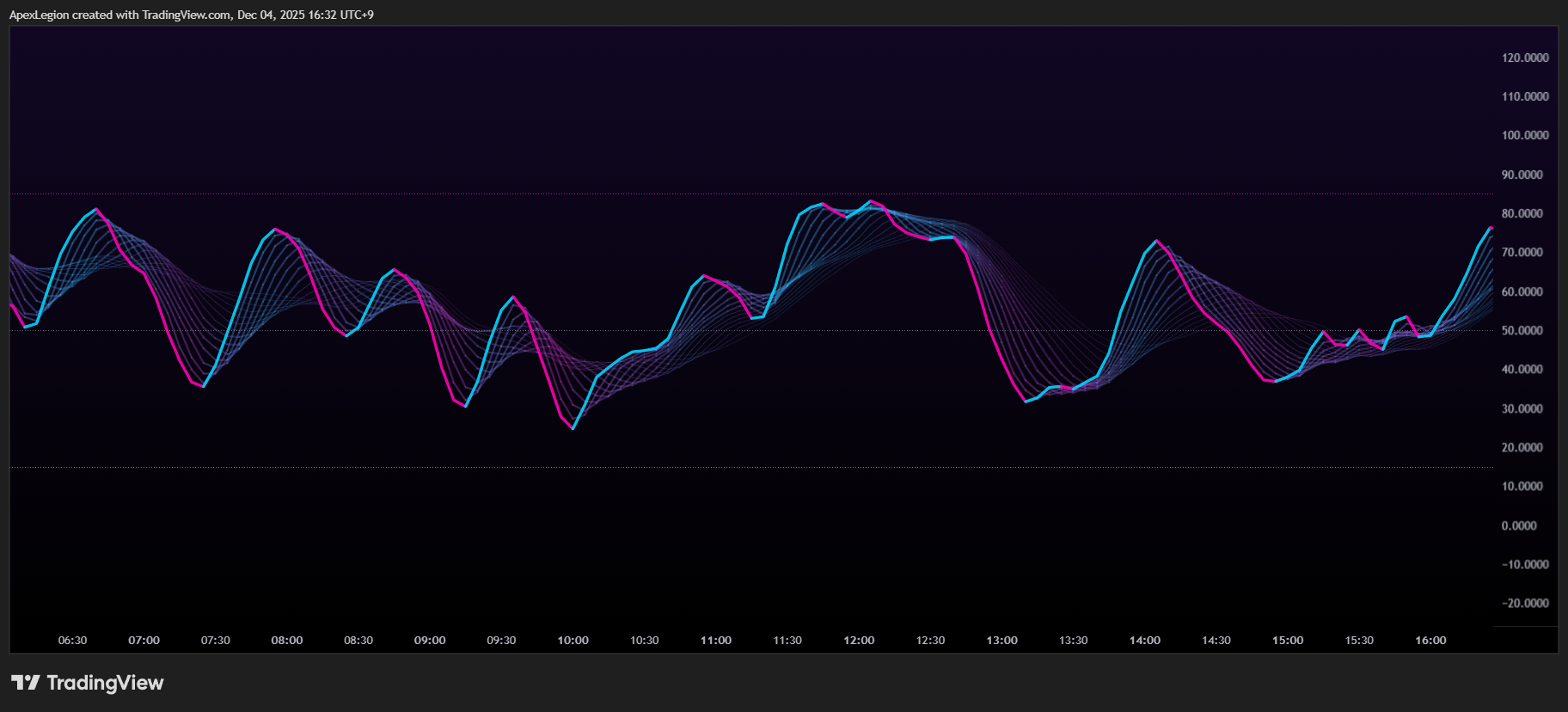Screen dimensions: 1568x712
Task: Click the −20.0000 price axis label
Action: [1525, 603]
